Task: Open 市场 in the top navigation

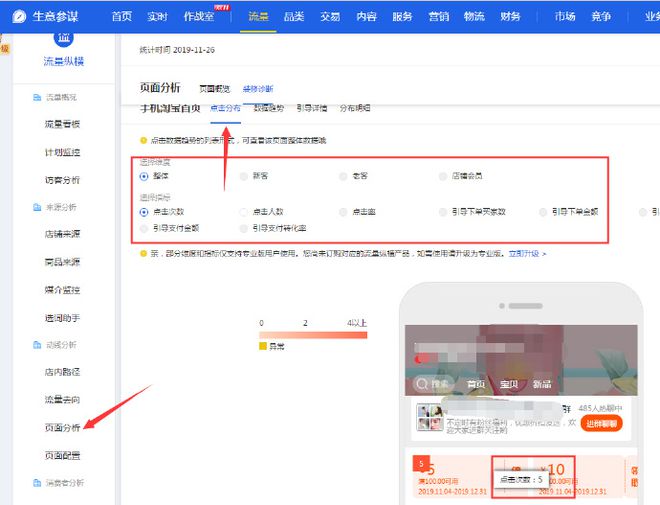Action: [x=565, y=17]
